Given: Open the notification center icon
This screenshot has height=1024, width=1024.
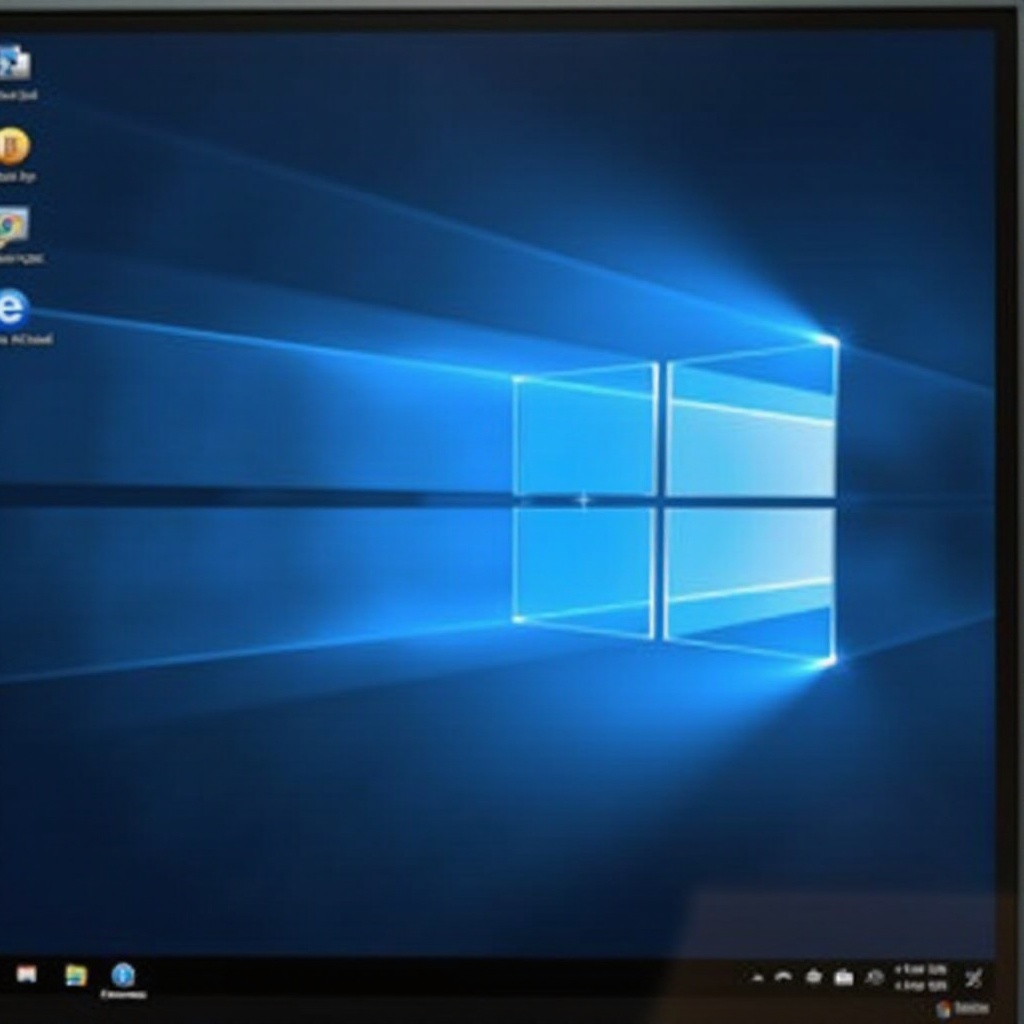Looking at the screenshot, I should [974, 978].
